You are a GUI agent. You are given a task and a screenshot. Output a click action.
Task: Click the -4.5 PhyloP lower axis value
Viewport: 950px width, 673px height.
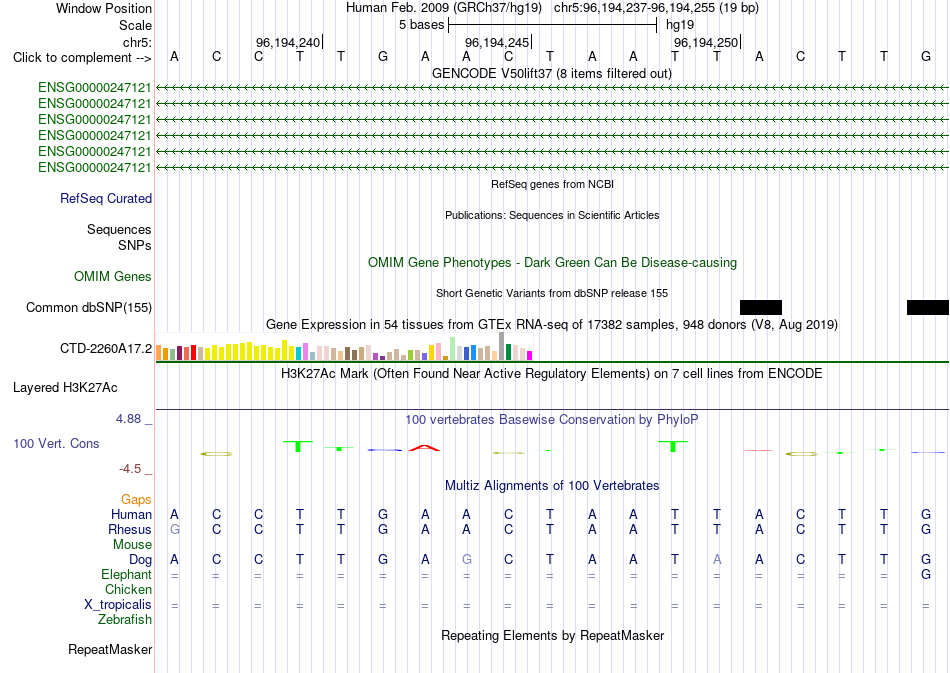[130, 468]
